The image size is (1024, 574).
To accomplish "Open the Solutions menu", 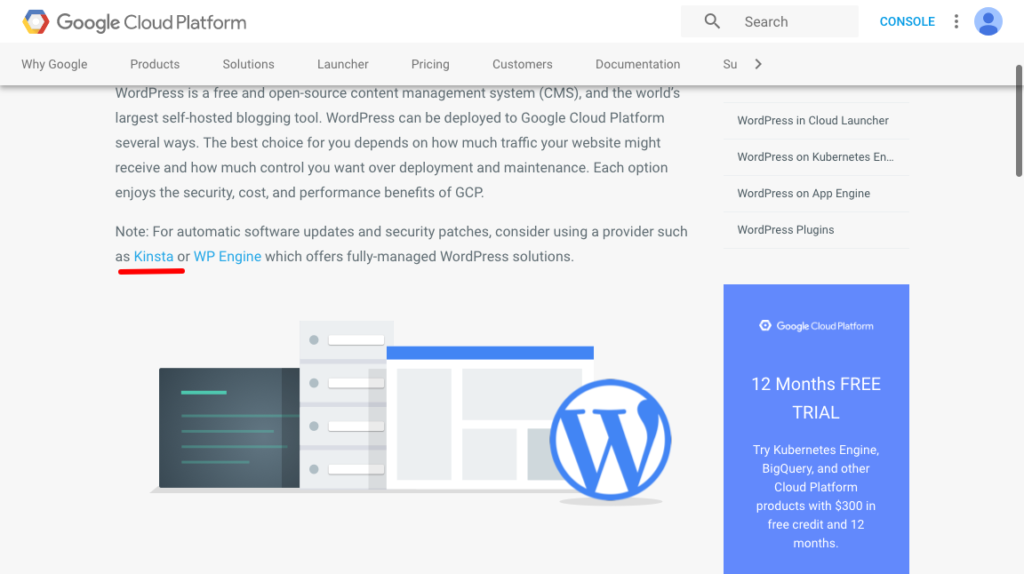I will [248, 64].
